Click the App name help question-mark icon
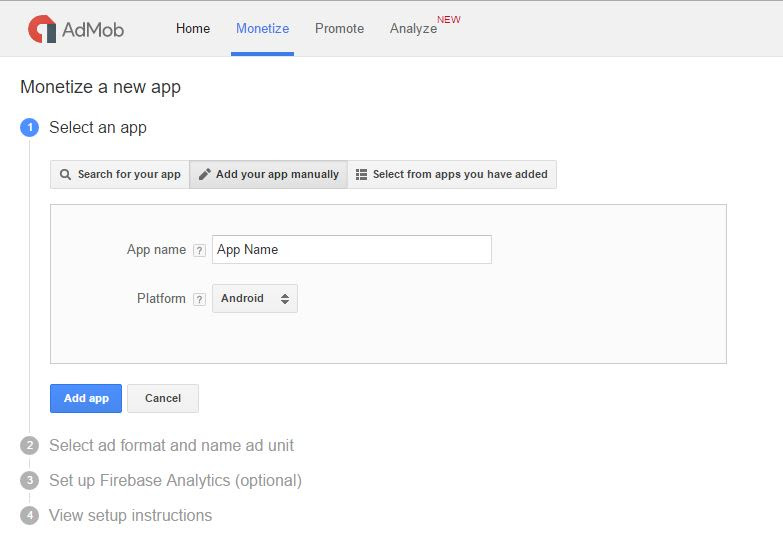Viewport: 783px width, 534px height. pyautogui.click(x=199, y=250)
